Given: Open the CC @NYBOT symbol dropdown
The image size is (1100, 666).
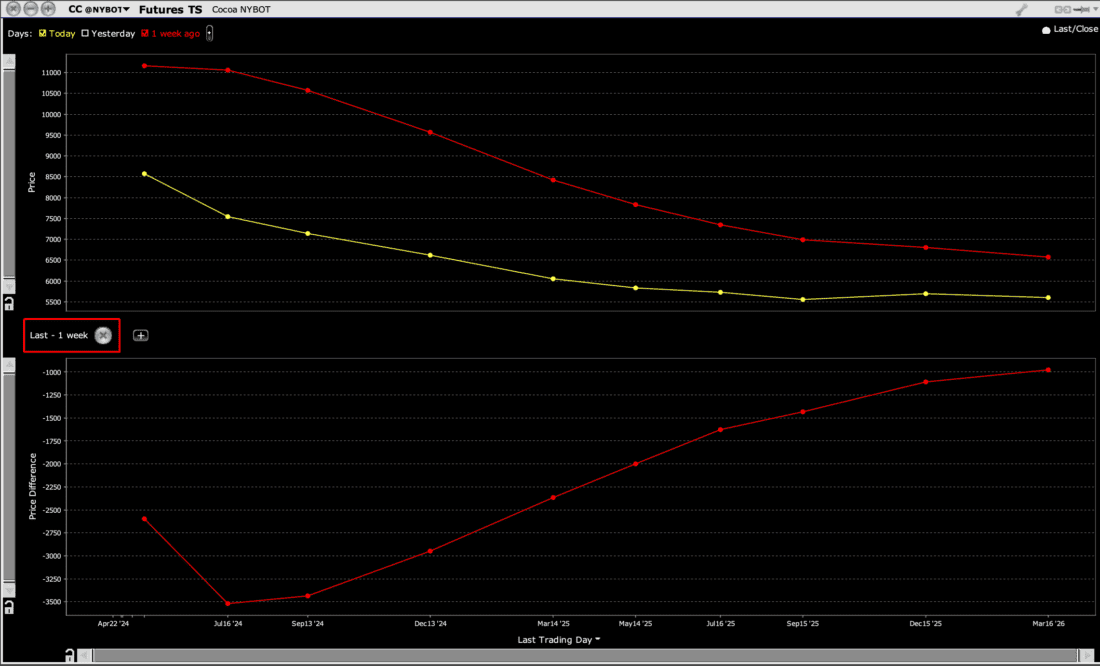Looking at the screenshot, I should [x=126, y=9].
